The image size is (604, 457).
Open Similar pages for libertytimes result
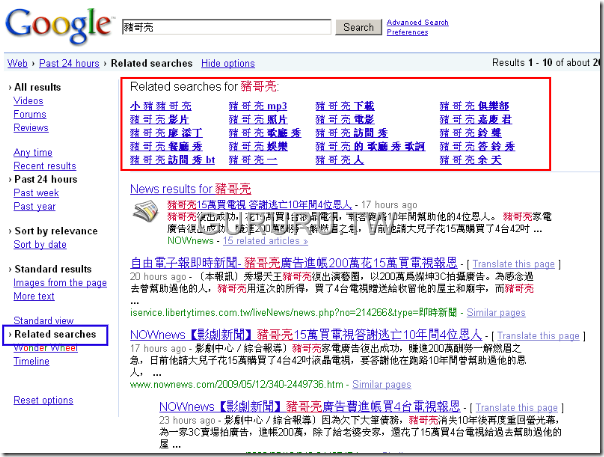coord(496,313)
